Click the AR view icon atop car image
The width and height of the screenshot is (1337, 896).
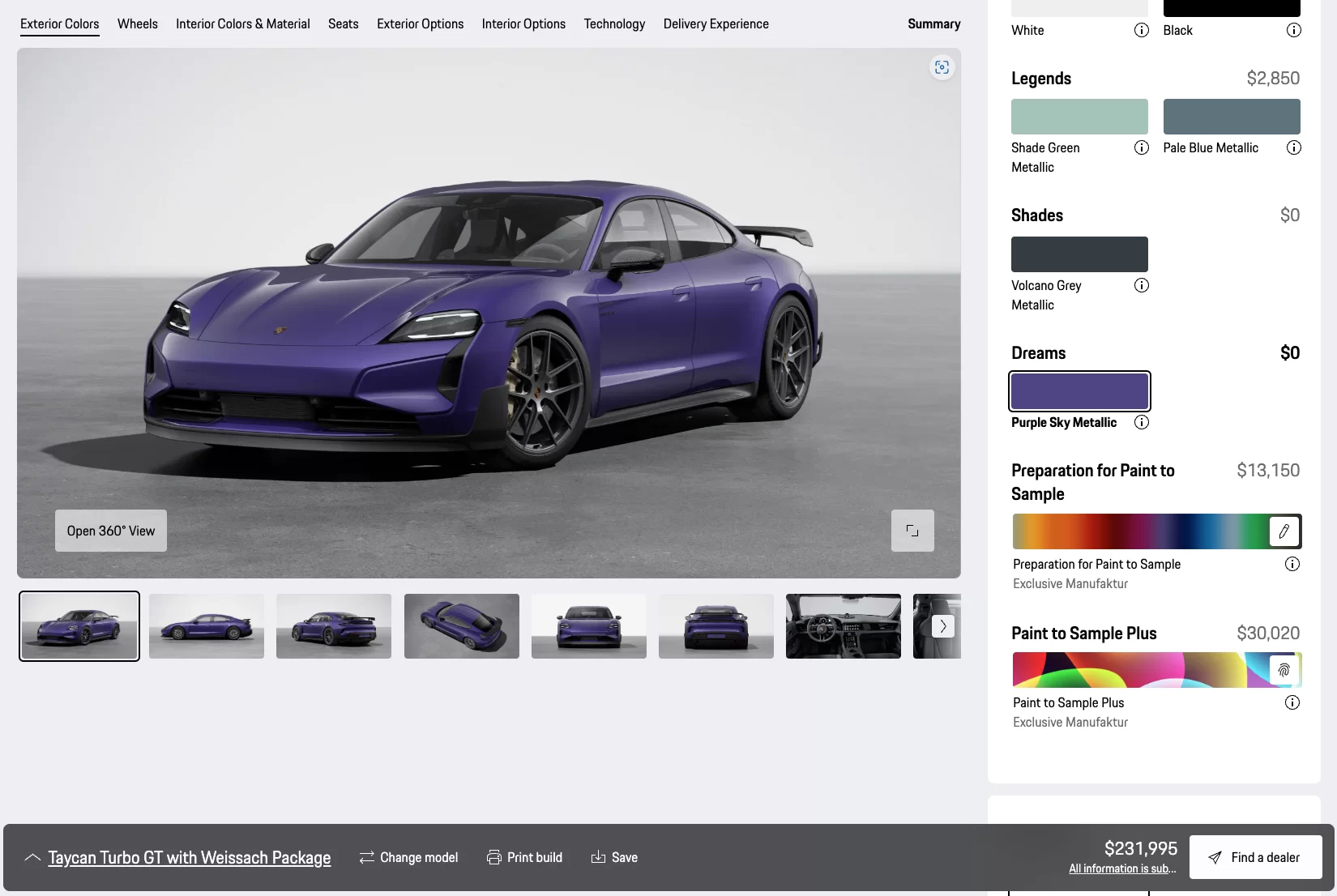942,67
